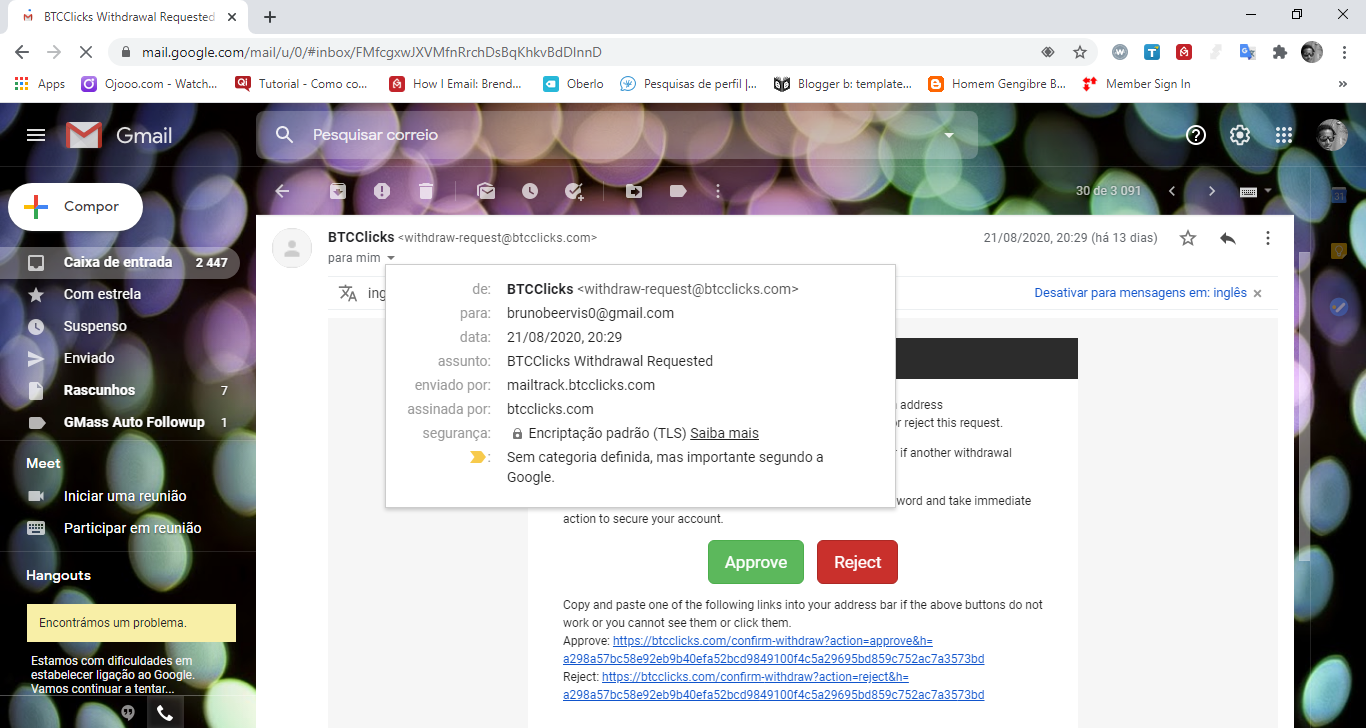The width and height of the screenshot is (1366, 728).
Task: Open Hangouts conversations tab
Action: [x=128, y=713]
